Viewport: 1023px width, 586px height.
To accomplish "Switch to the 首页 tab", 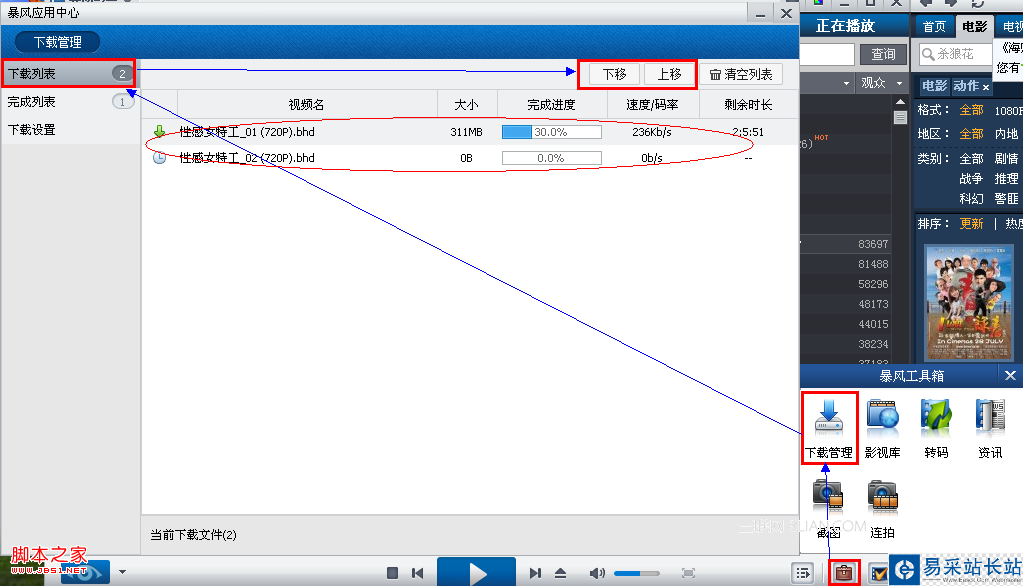I will point(934,26).
